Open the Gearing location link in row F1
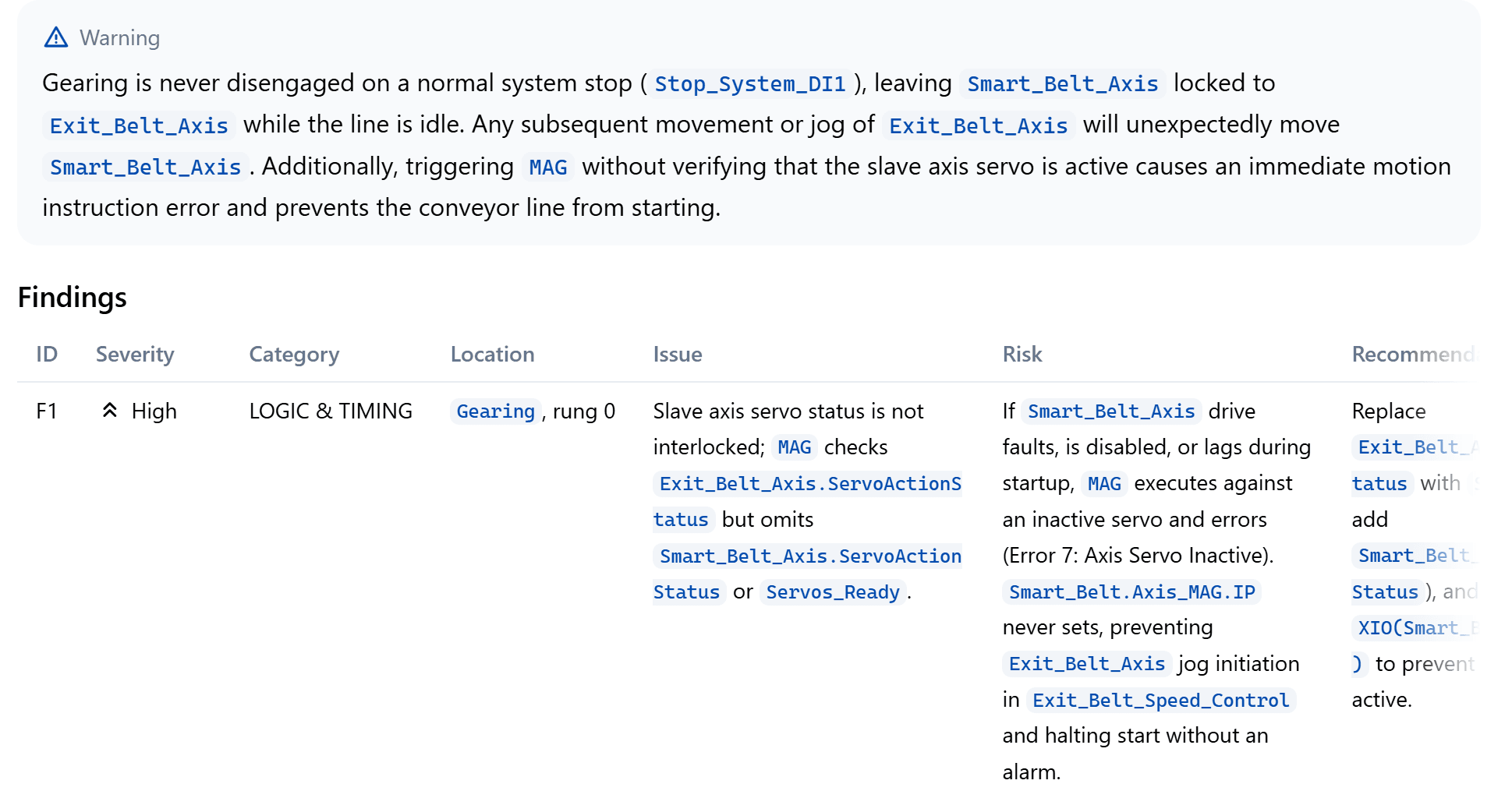The height and width of the screenshot is (798, 1512). point(495,411)
